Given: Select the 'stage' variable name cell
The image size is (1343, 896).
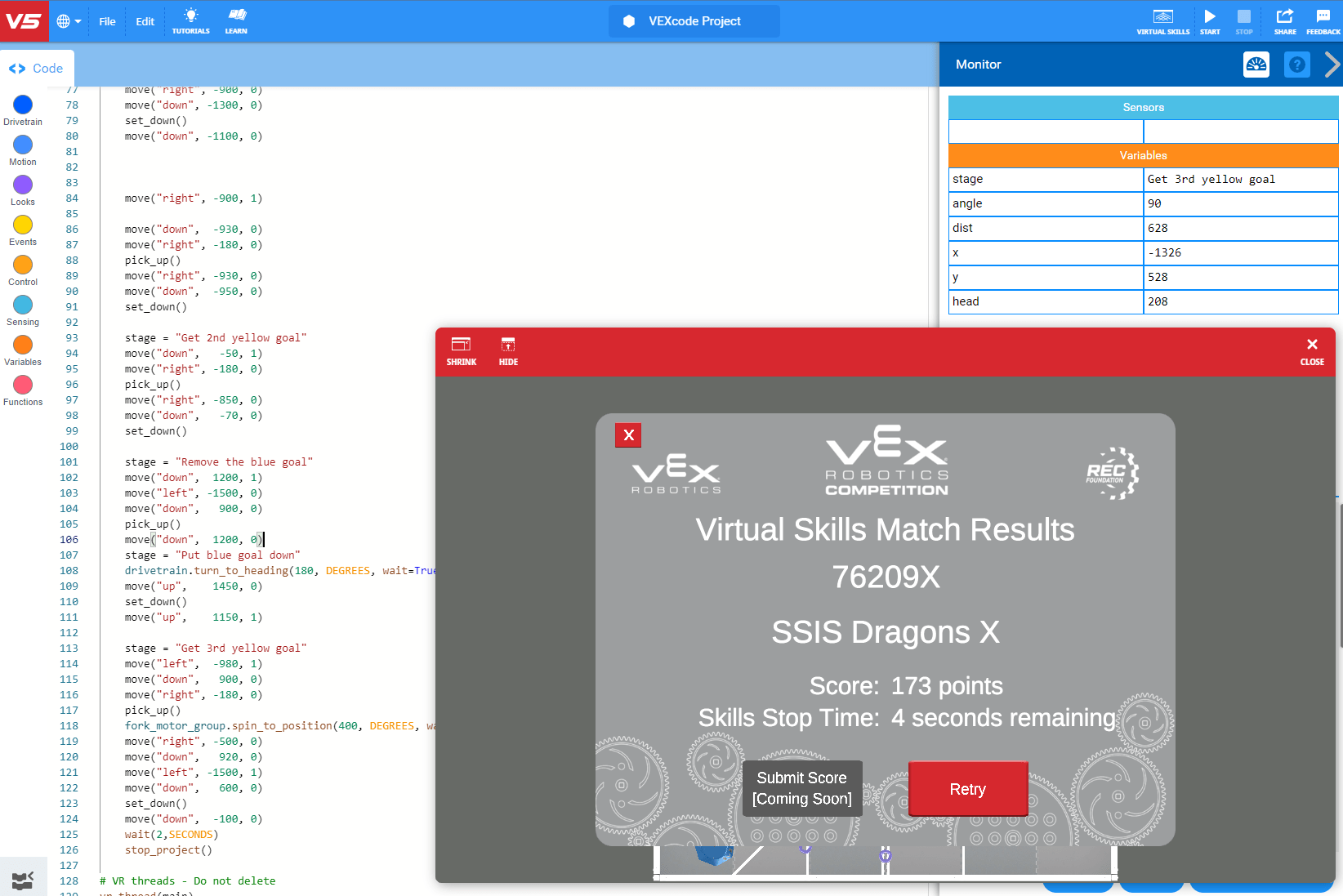Looking at the screenshot, I should 1046,179.
